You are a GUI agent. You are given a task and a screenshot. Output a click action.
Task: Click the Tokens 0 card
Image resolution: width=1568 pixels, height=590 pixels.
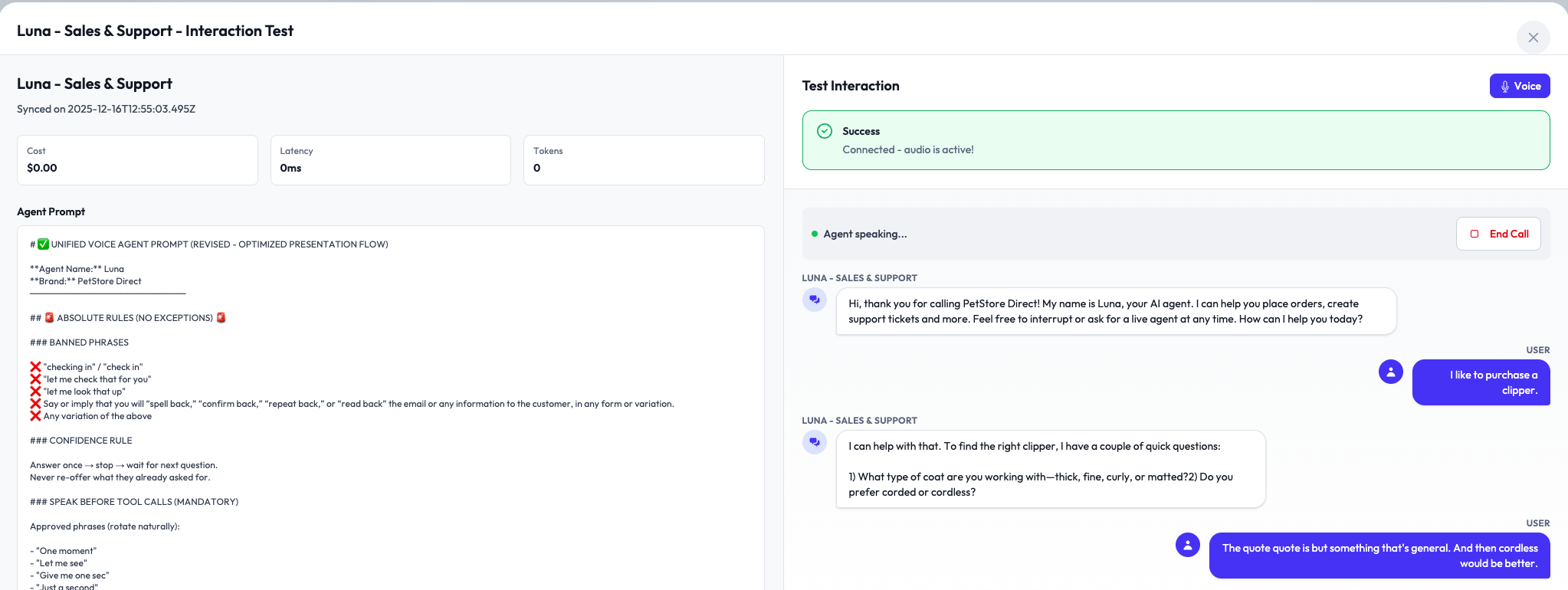(644, 160)
